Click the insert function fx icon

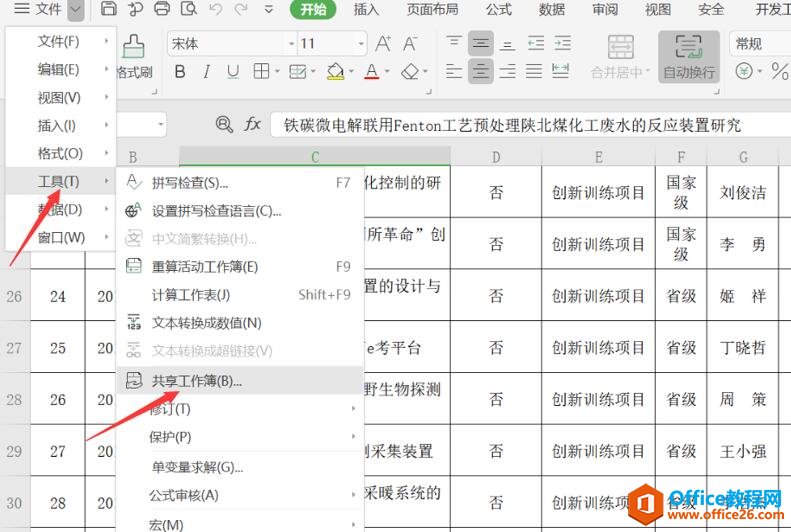pyautogui.click(x=253, y=125)
